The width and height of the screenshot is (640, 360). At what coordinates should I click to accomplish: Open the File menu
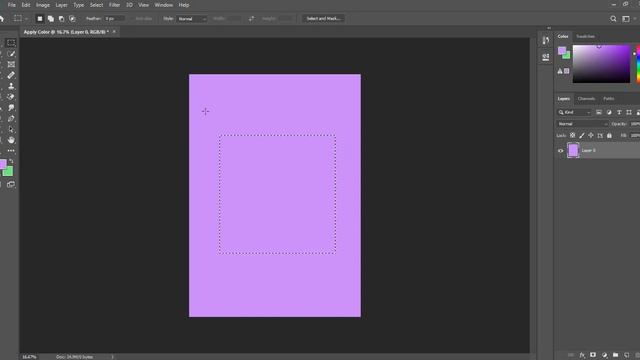12,5
